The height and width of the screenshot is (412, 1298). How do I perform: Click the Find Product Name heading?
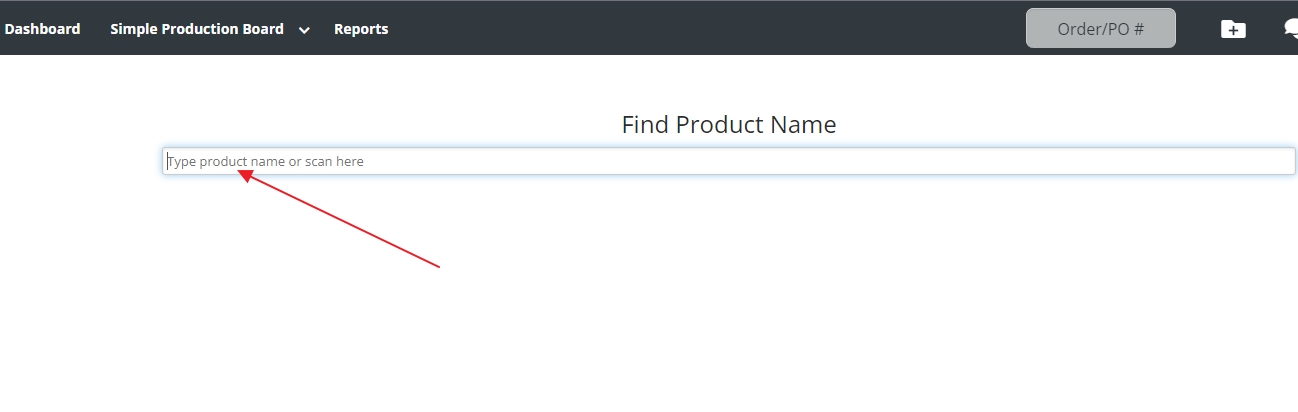[x=728, y=125]
